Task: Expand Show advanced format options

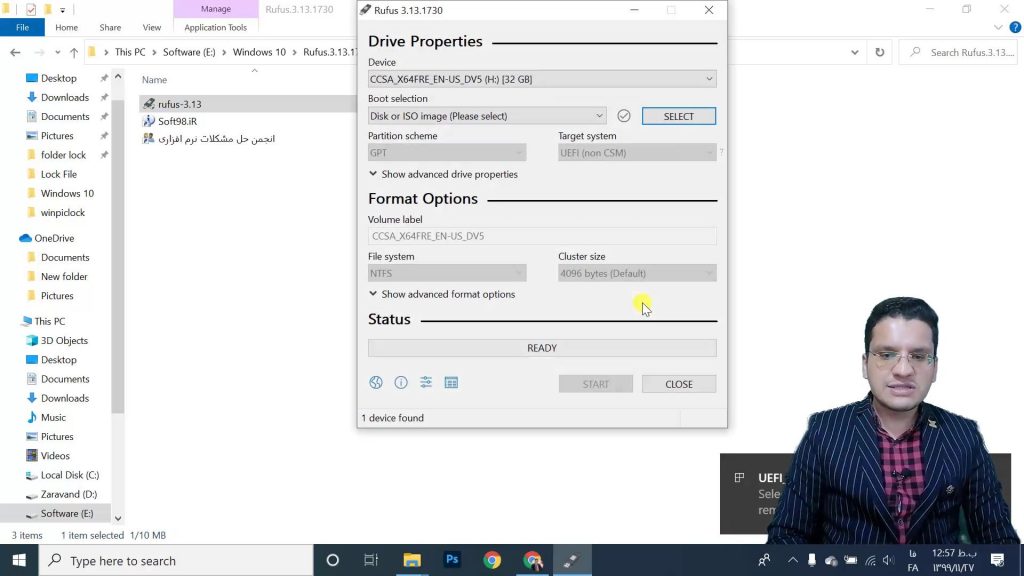Action: [x=442, y=295]
